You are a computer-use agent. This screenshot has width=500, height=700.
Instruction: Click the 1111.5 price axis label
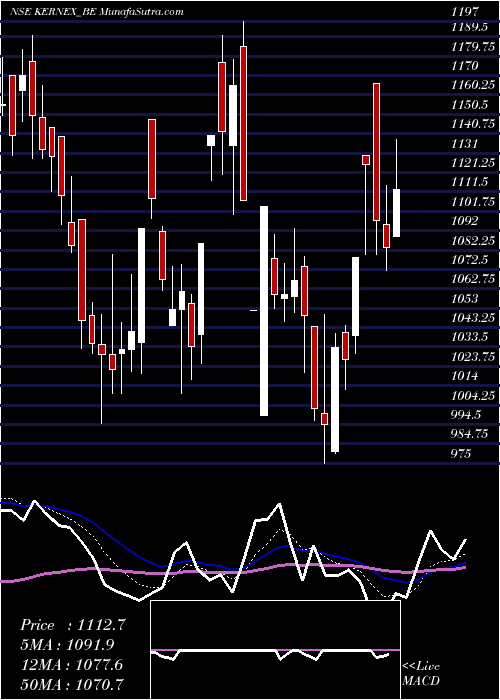pos(469,182)
